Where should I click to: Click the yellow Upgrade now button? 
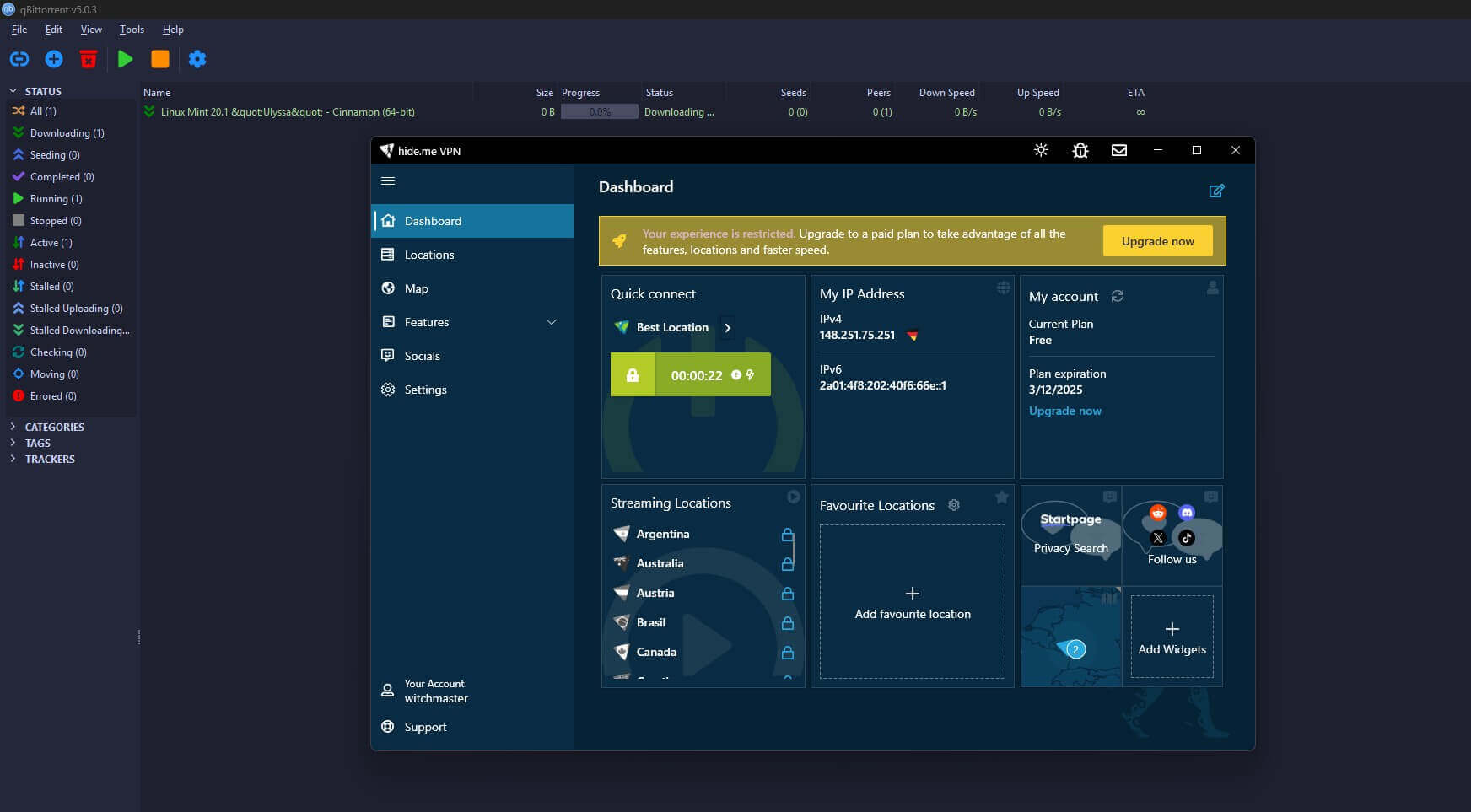pyautogui.click(x=1157, y=241)
